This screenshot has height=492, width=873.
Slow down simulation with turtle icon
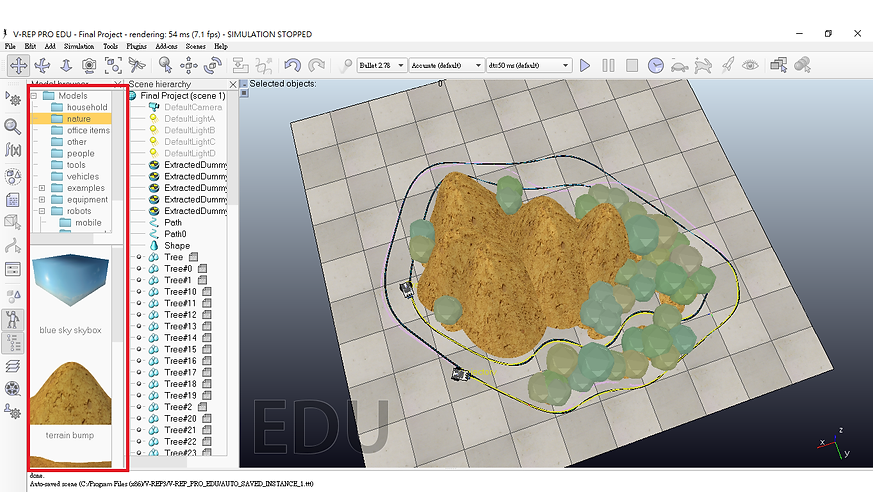(x=679, y=66)
